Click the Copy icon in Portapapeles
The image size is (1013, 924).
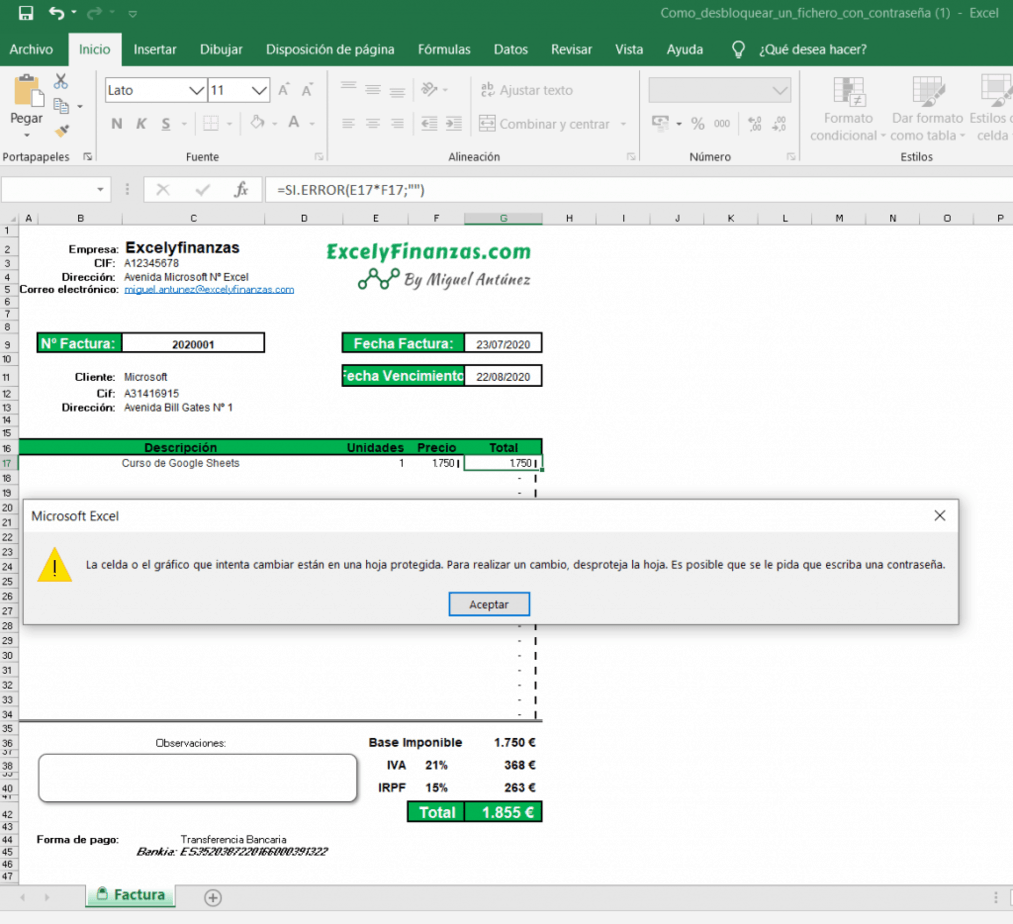(61, 106)
